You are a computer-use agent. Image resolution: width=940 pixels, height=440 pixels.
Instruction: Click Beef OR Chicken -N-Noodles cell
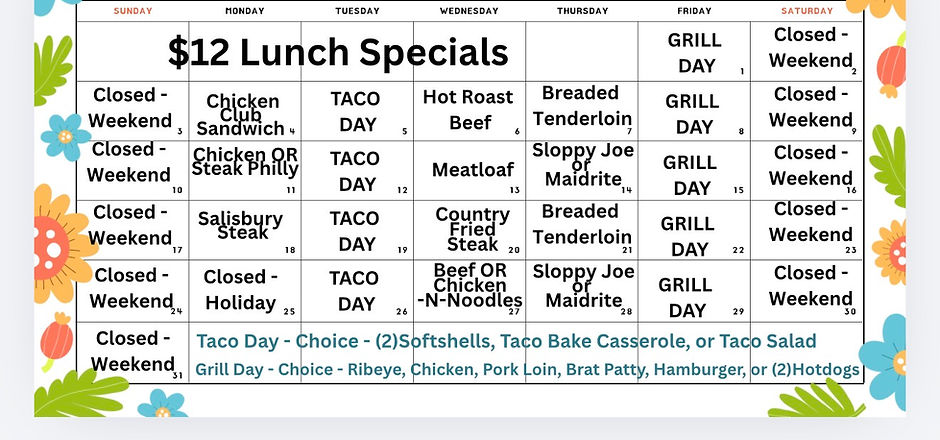click(469, 291)
